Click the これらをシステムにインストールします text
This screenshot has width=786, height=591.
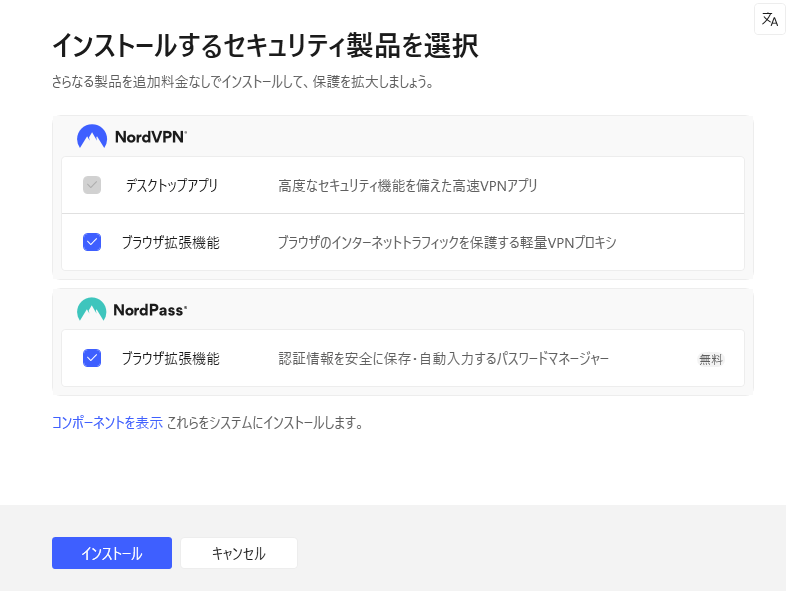click(x=264, y=423)
